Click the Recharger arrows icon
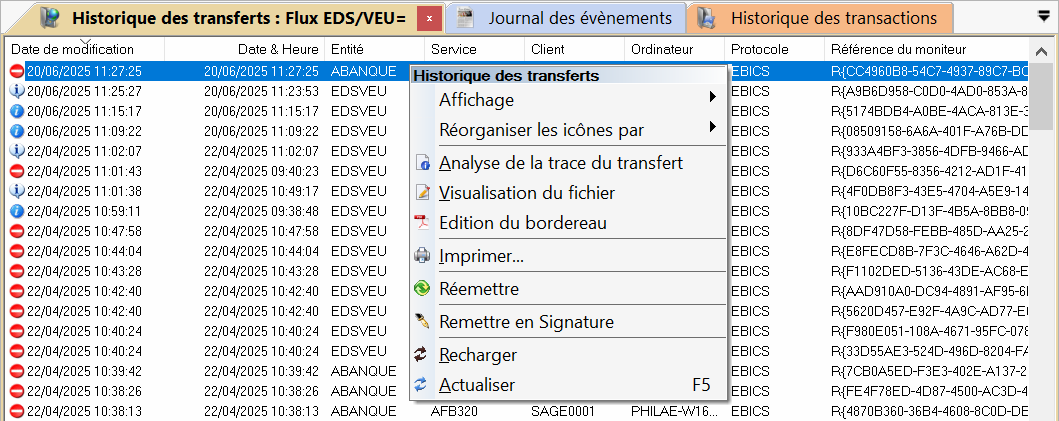 click(x=422, y=355)
